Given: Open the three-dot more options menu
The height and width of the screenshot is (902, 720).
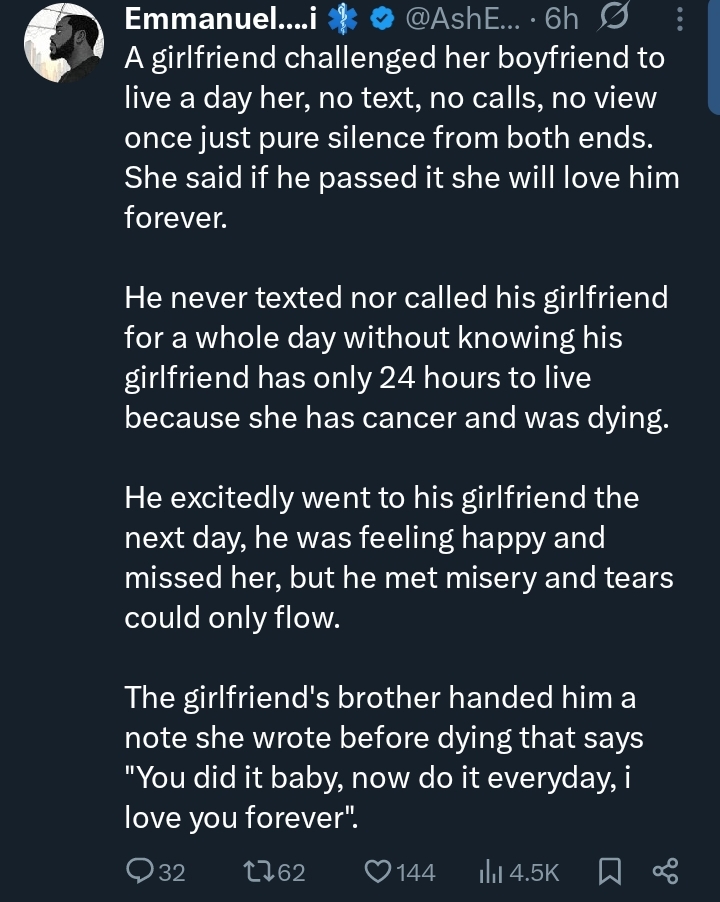Looking at the screenshot, I should [681, 19].
